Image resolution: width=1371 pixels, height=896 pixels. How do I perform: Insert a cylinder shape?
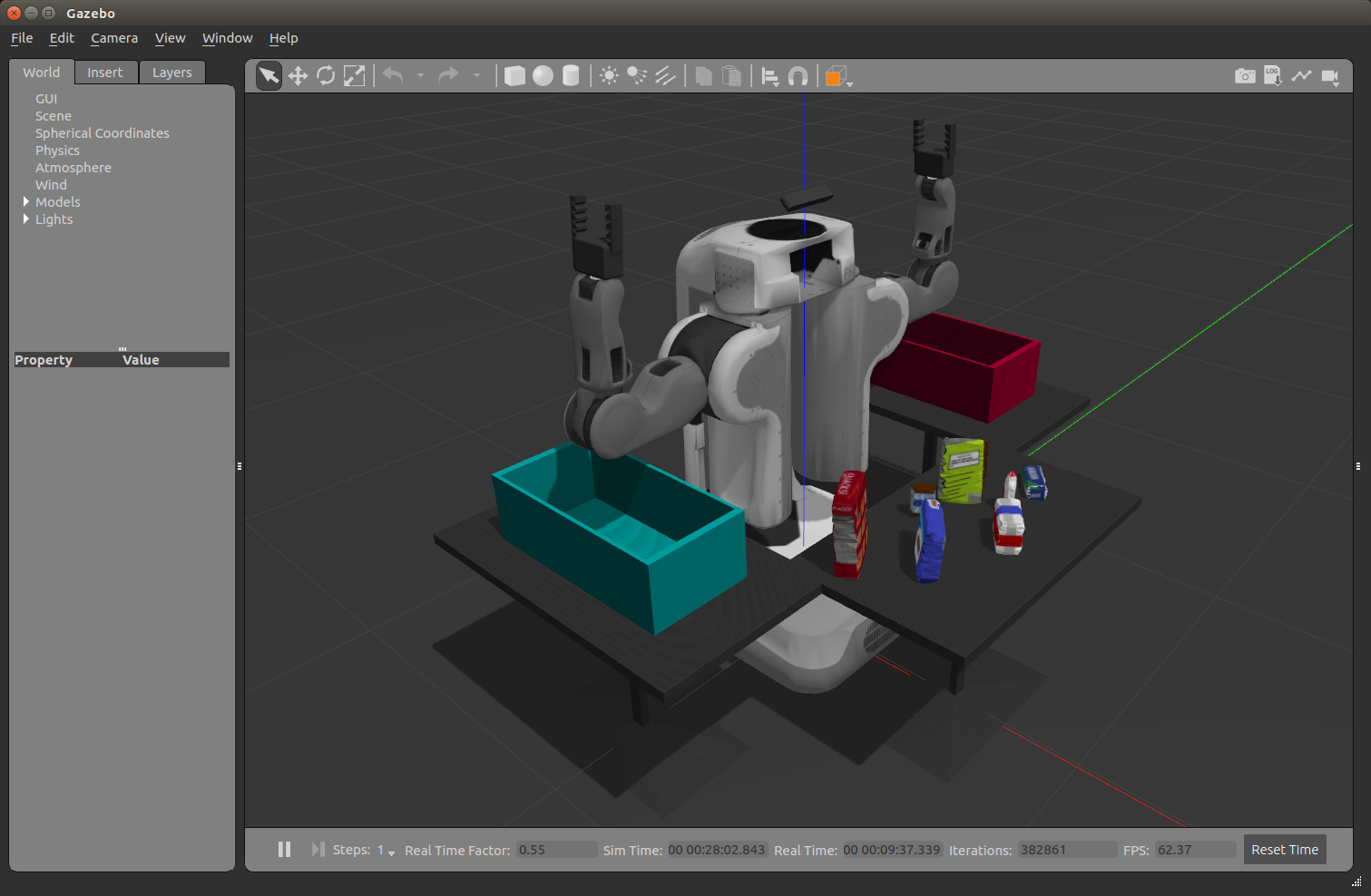571,76
